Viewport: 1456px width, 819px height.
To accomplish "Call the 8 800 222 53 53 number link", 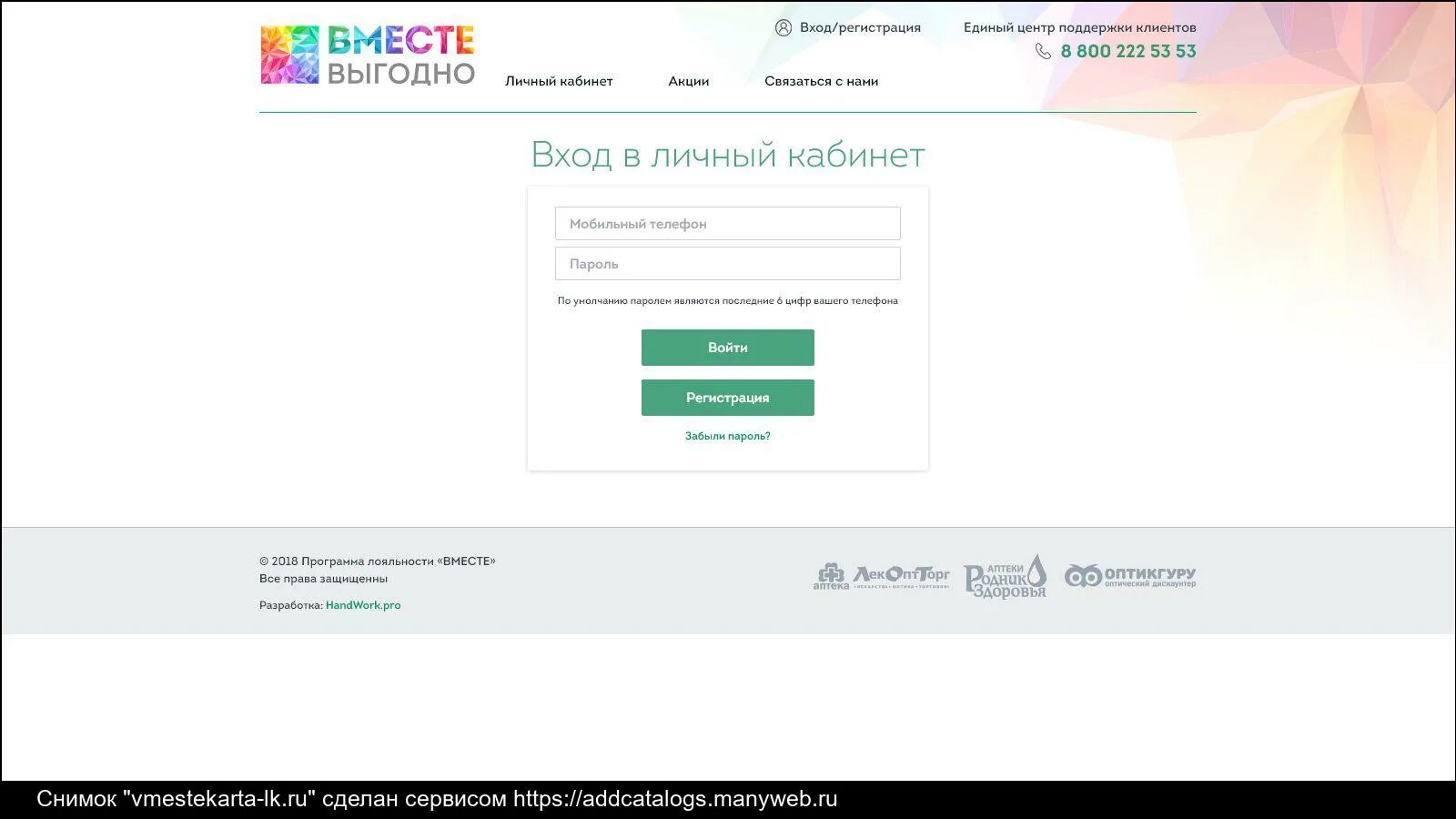I will (1128, 51).
